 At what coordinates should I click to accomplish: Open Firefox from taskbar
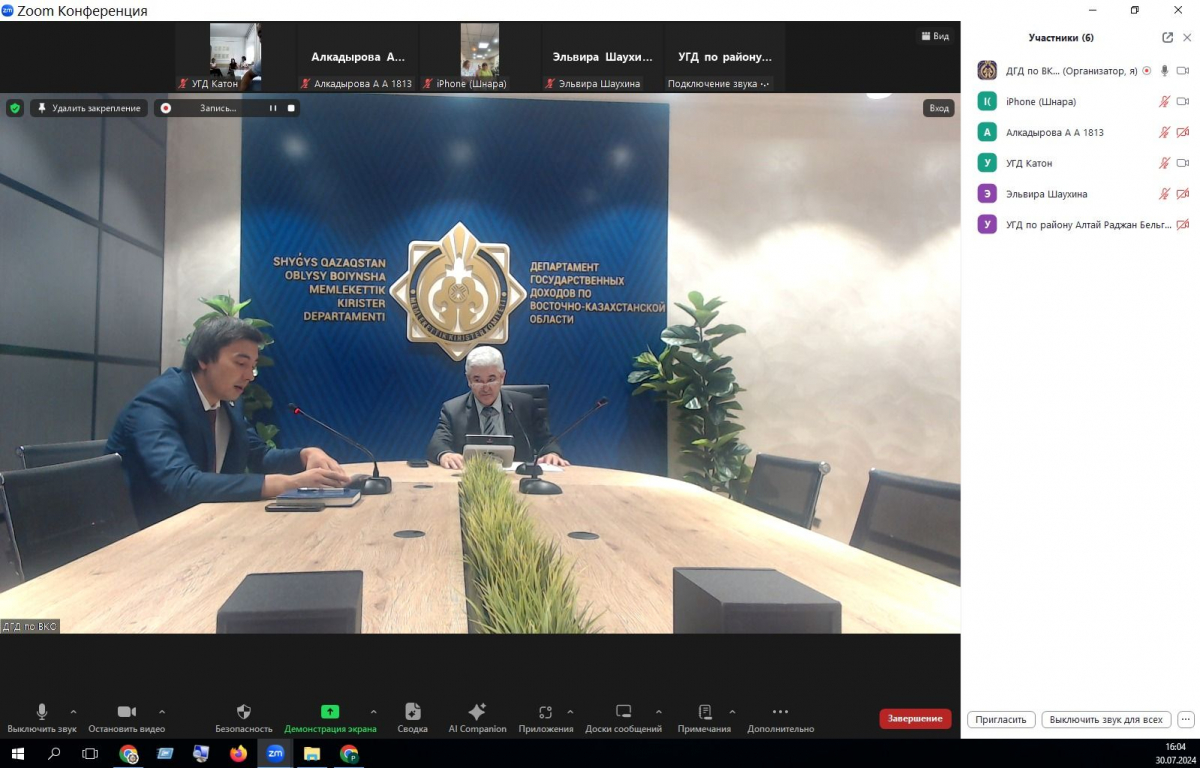coord(238,753)
